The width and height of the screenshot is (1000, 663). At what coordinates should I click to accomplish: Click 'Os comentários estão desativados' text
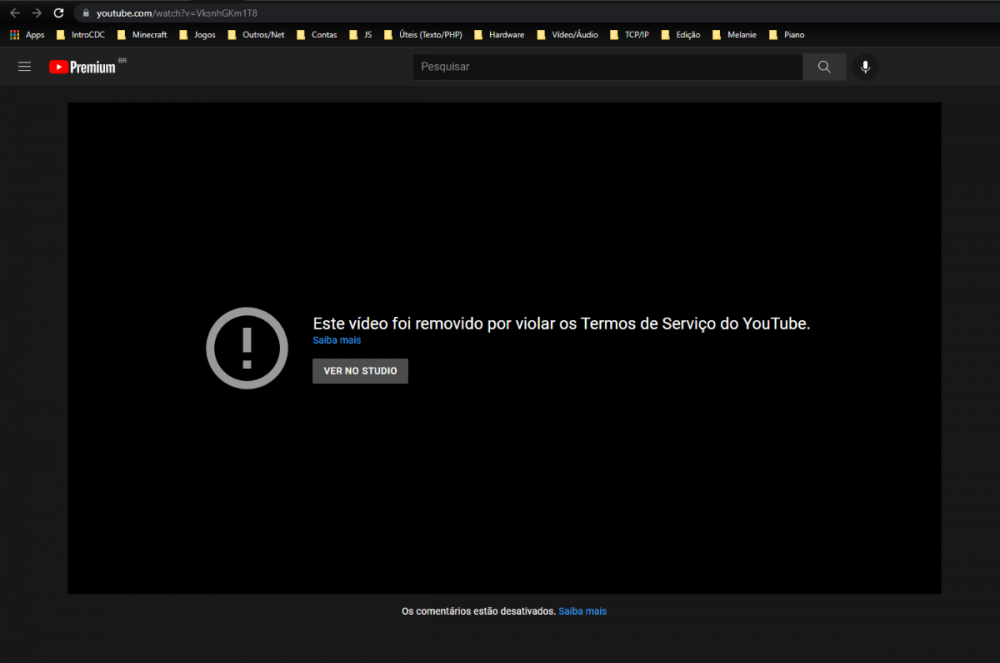point(478,611)
